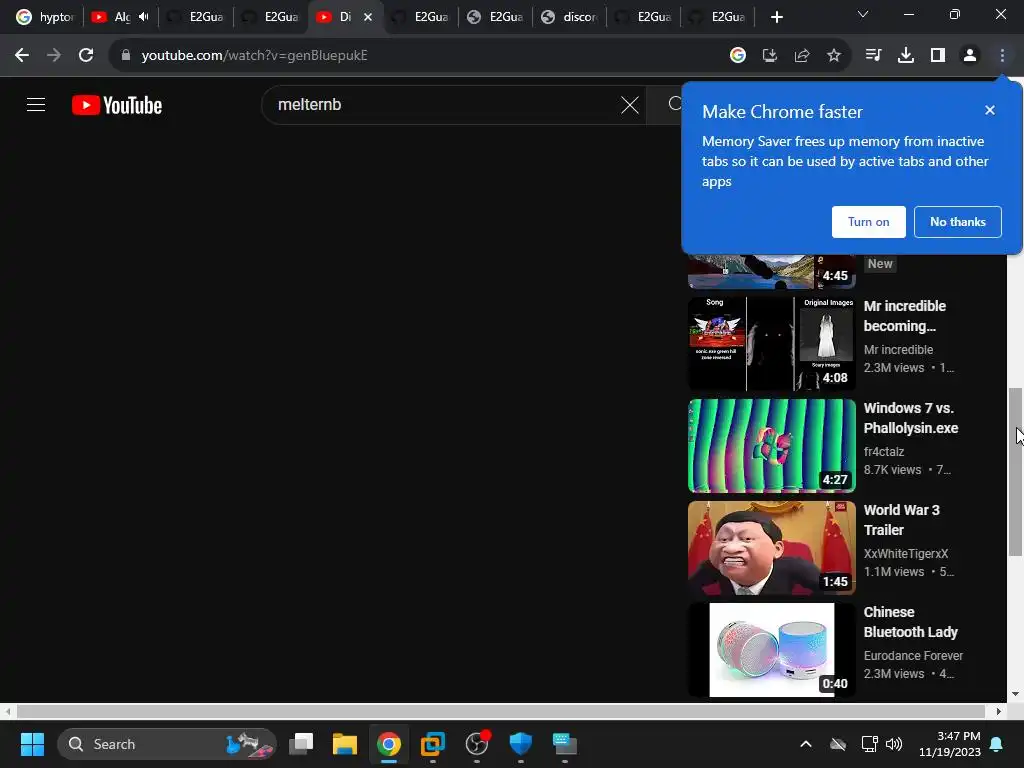1024x768 pixels.
Task: Open World War 3 Trailer thumbnail
Action: 771,548
